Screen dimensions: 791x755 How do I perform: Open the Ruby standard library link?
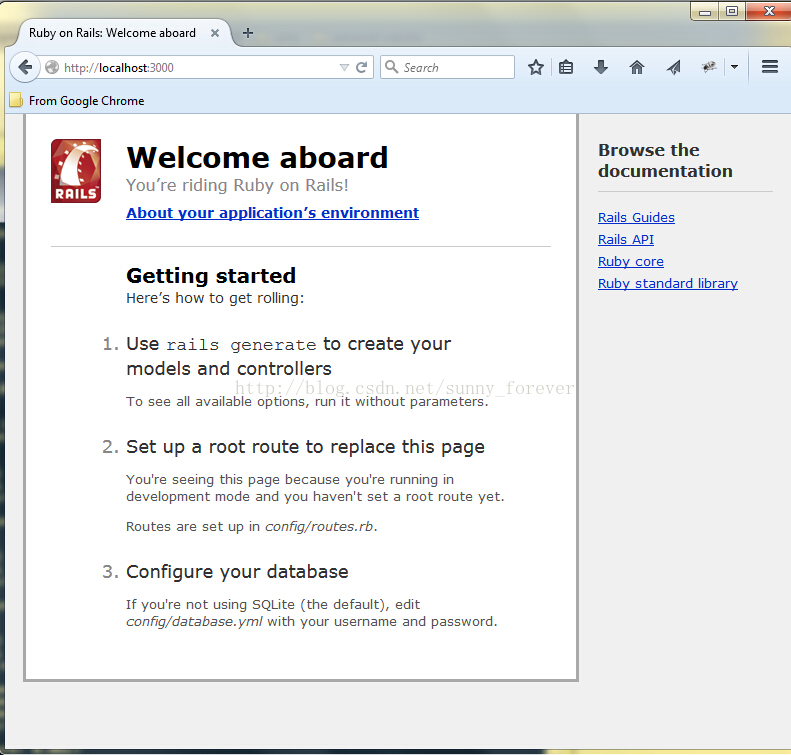tap(668, 283)
